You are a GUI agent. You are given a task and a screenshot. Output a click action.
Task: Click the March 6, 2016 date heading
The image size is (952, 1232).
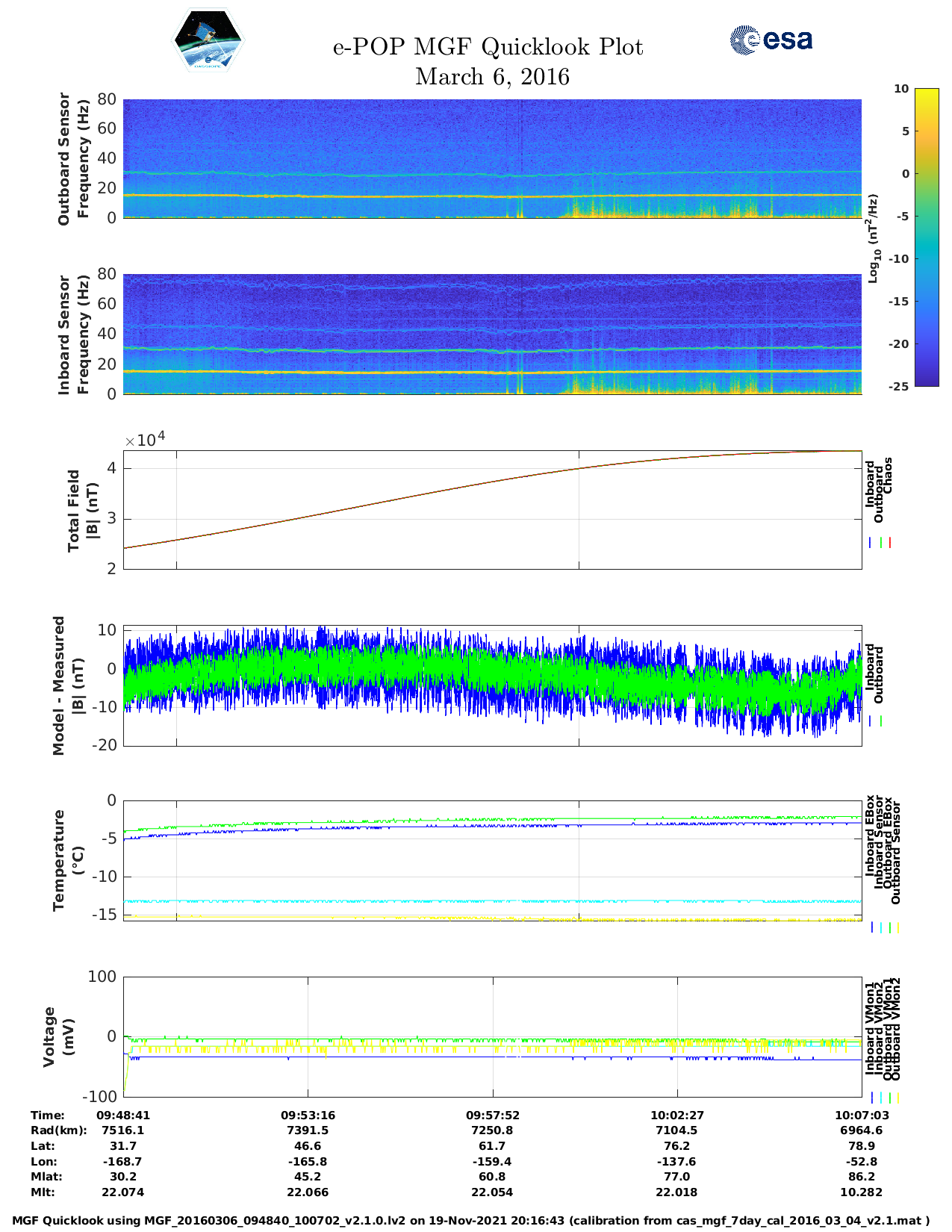click(492, 77)
